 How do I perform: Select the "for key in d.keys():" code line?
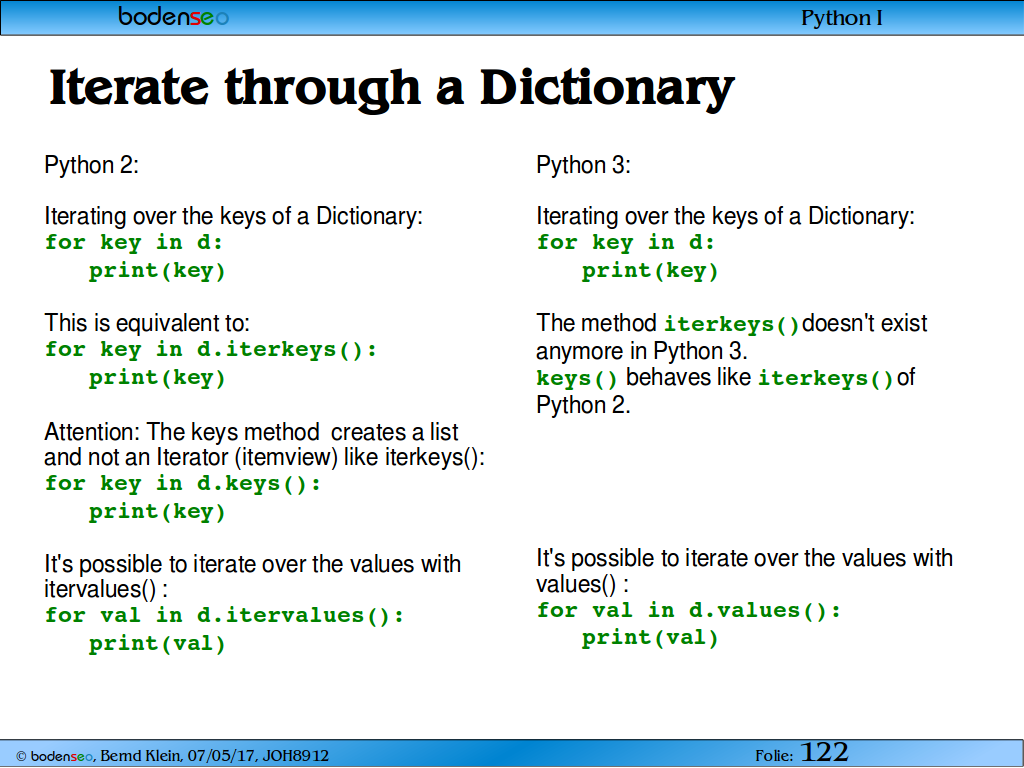(183, 484)
